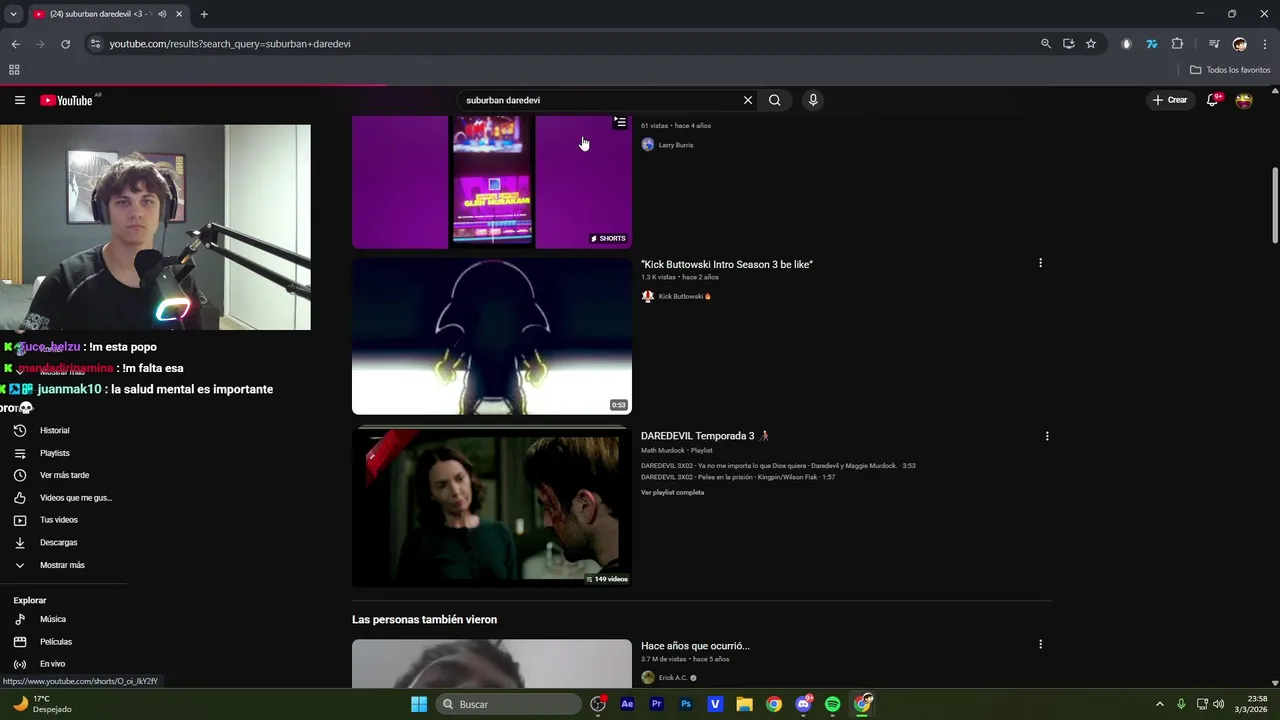
Task: Click the browser back arrow
Action: click(x=15, y=44)
